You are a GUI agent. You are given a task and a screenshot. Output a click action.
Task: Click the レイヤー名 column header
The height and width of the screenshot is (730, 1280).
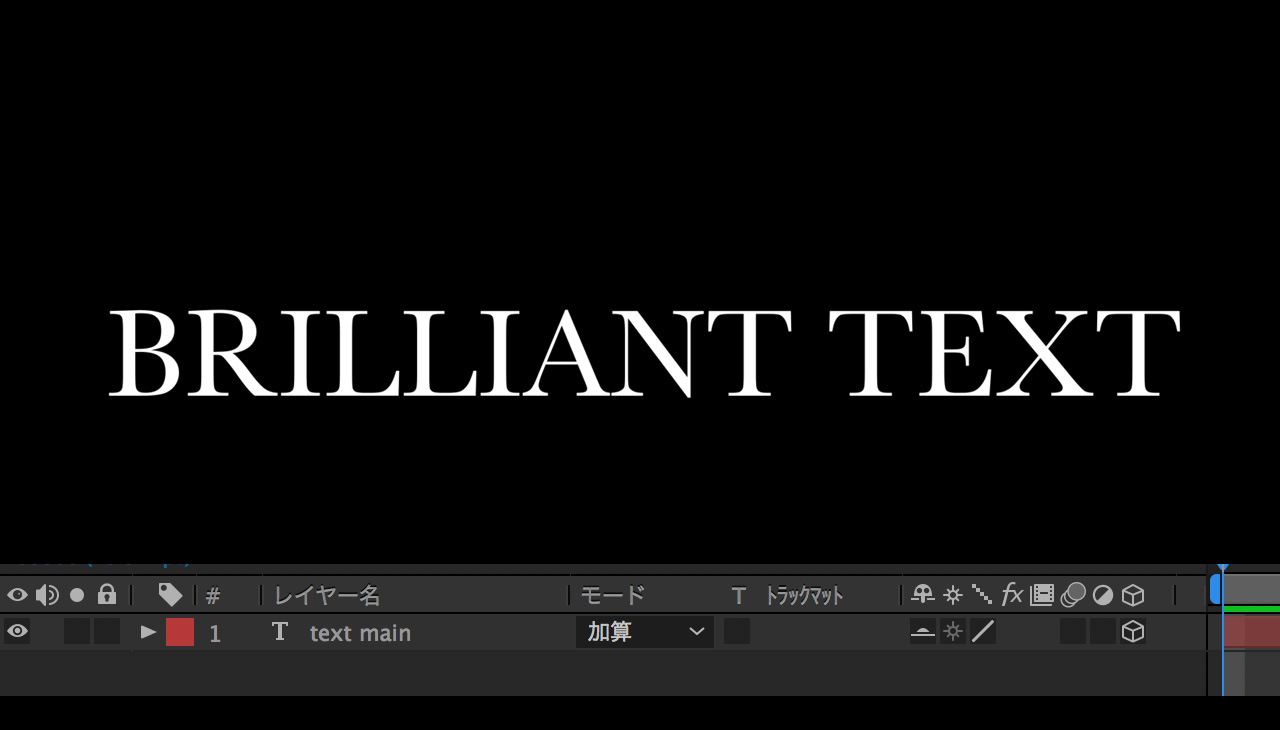(327, 596)
